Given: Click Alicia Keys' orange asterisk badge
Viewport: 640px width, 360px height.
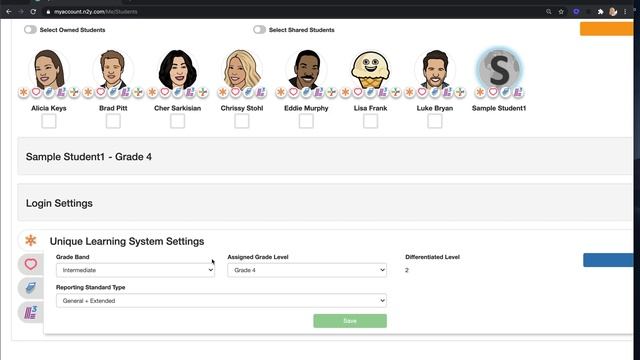Looking at the screenshot, I should pos(24,92).
